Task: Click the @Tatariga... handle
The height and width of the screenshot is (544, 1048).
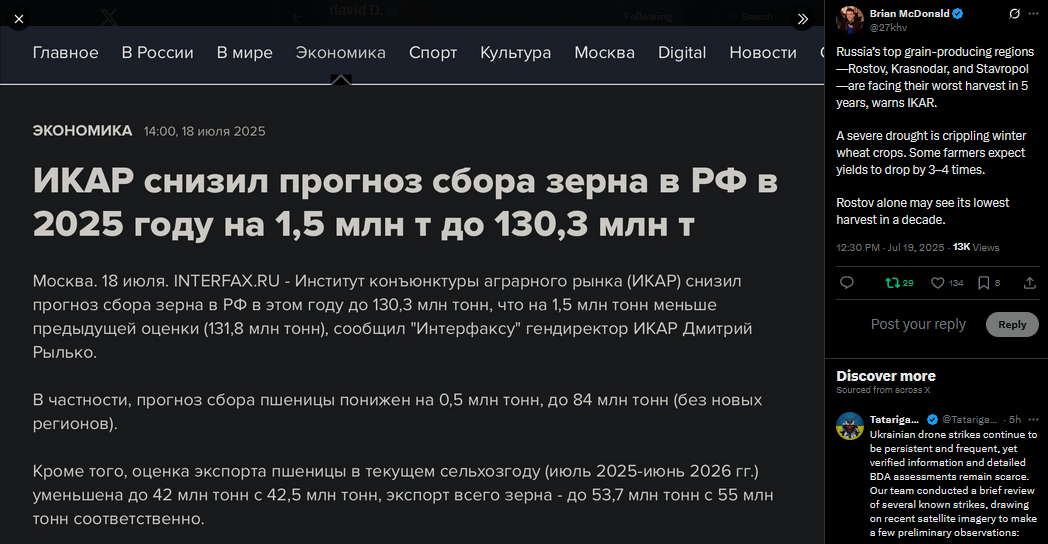Action: pos(969,420)
